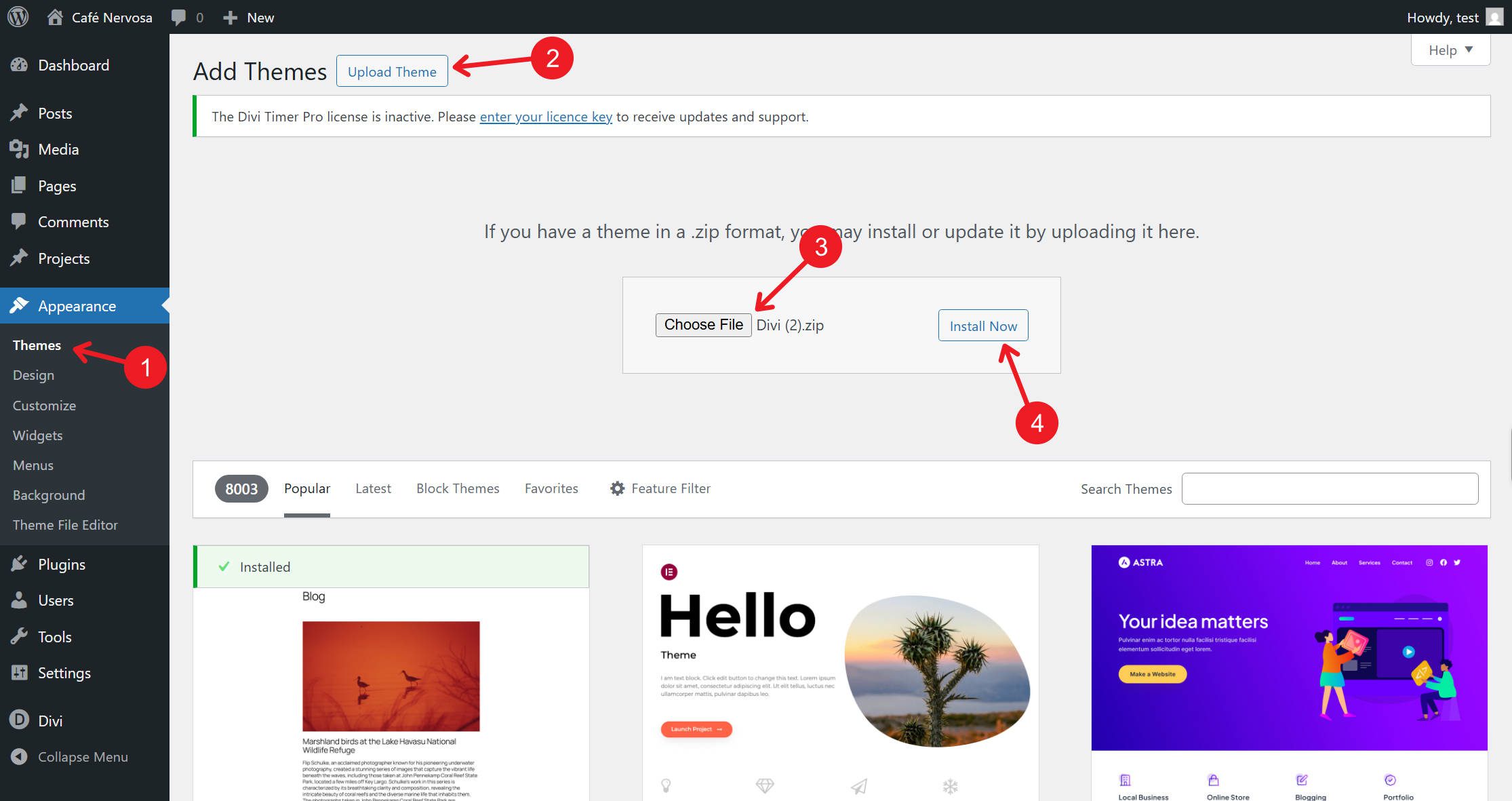Click the WordPress logo in the admin bar

(17, 17)
